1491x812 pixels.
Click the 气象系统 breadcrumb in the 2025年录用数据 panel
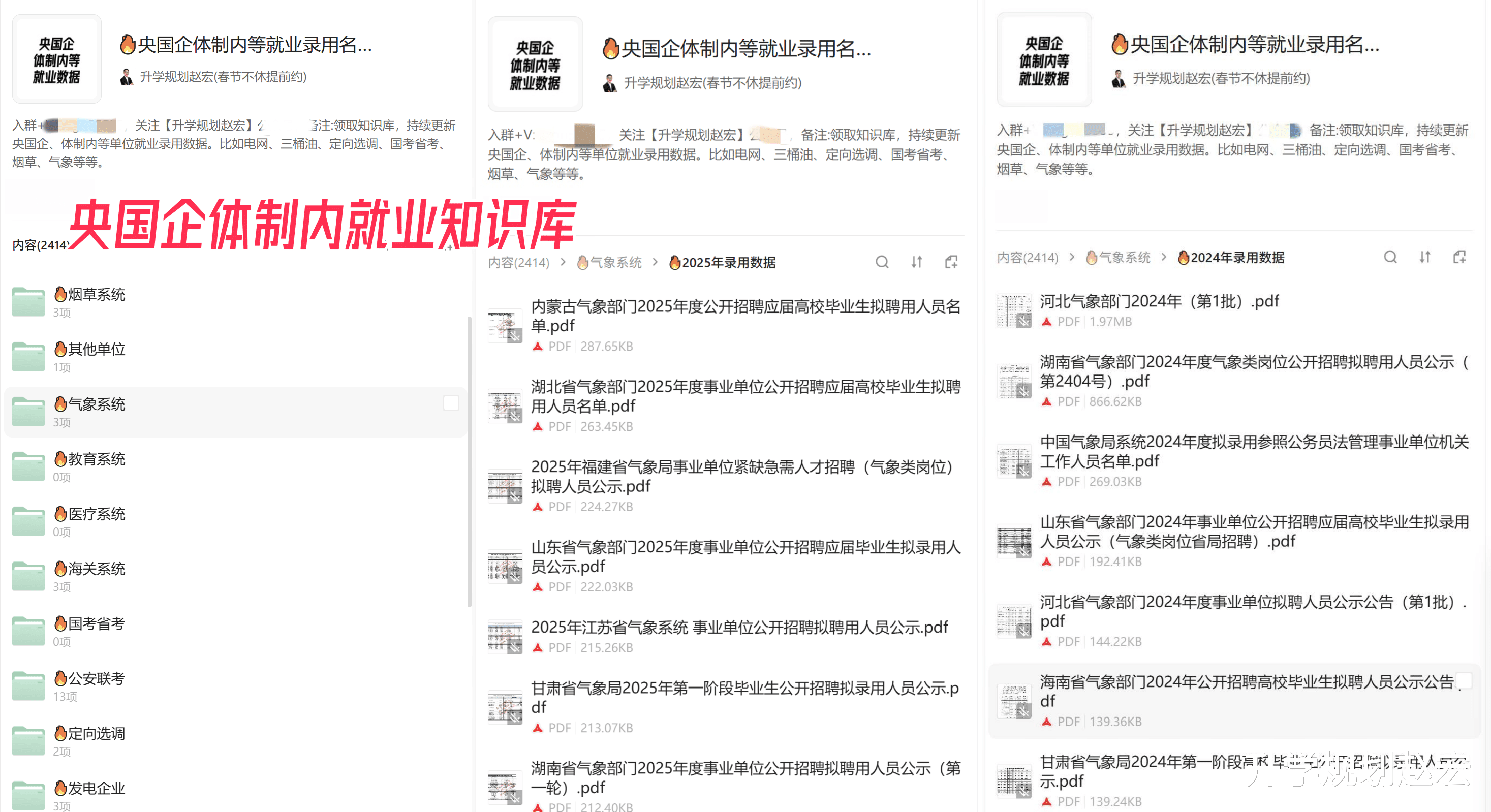click(610, 262)
